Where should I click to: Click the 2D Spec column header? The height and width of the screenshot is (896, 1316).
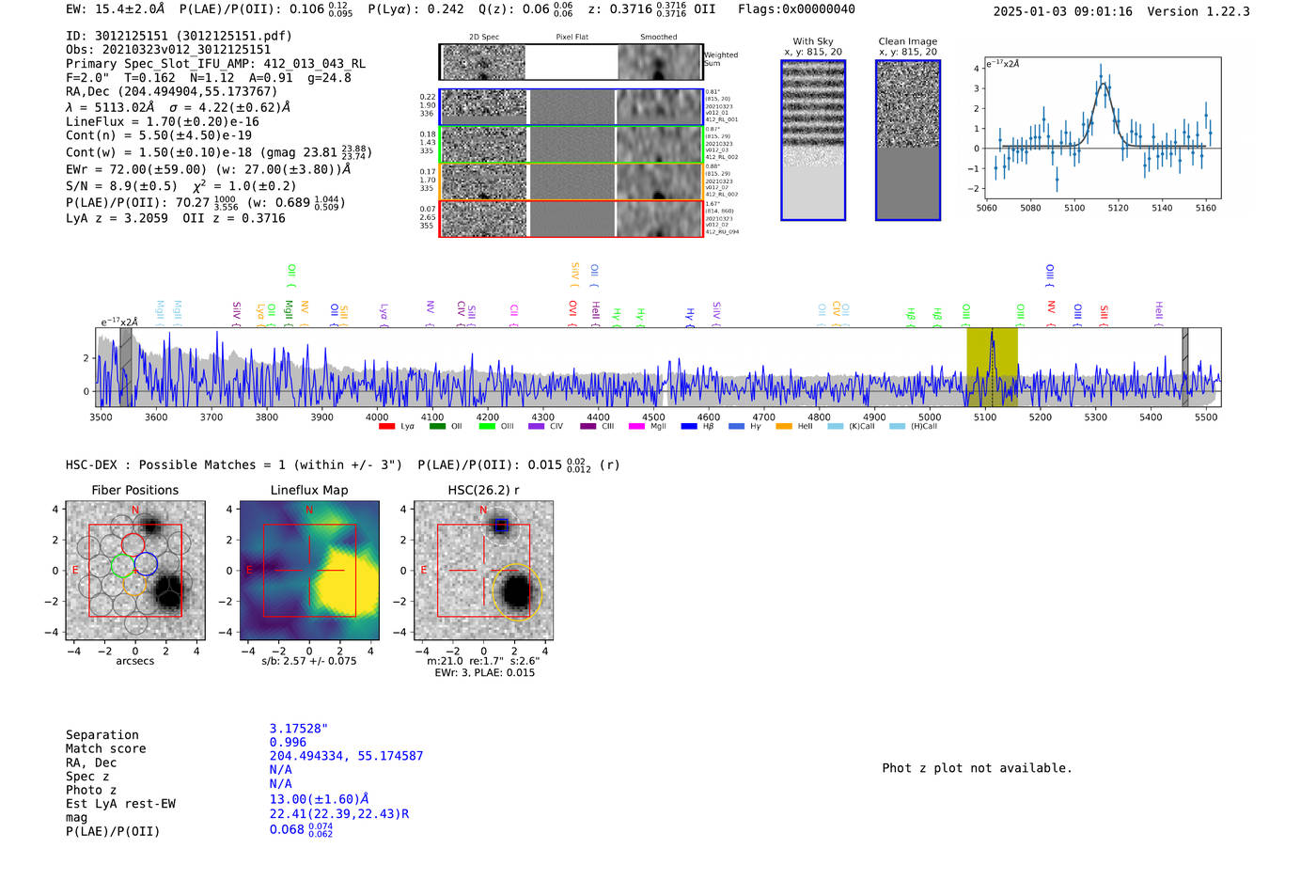[x=484, y=38]
